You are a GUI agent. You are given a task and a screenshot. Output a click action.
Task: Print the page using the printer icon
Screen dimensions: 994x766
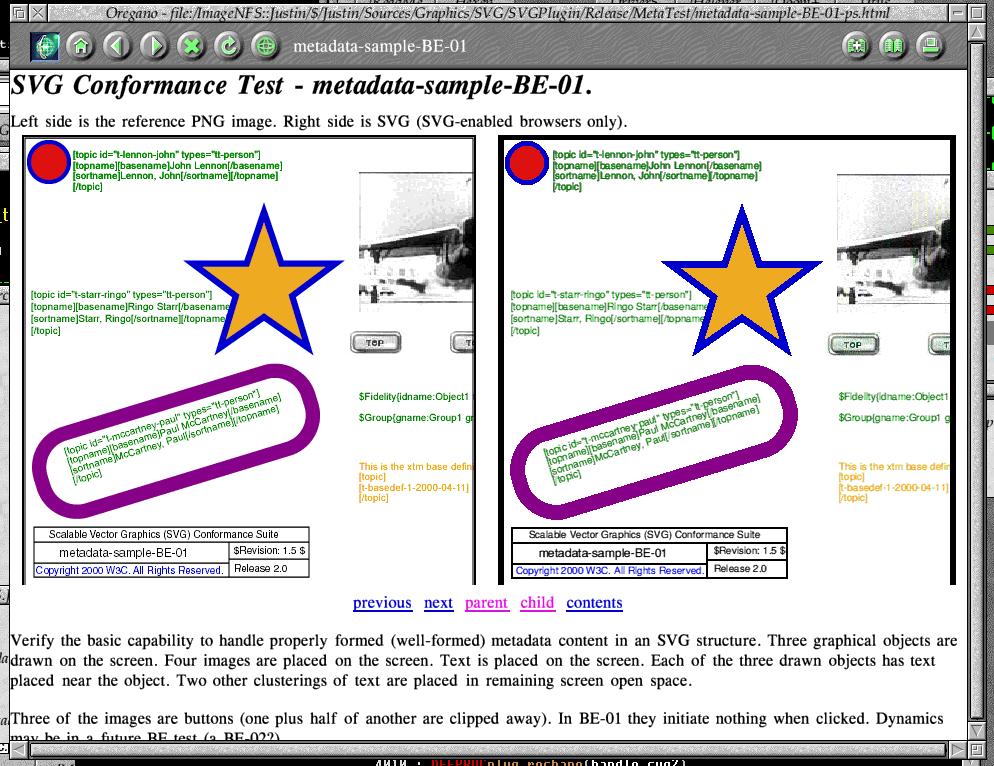931,46
